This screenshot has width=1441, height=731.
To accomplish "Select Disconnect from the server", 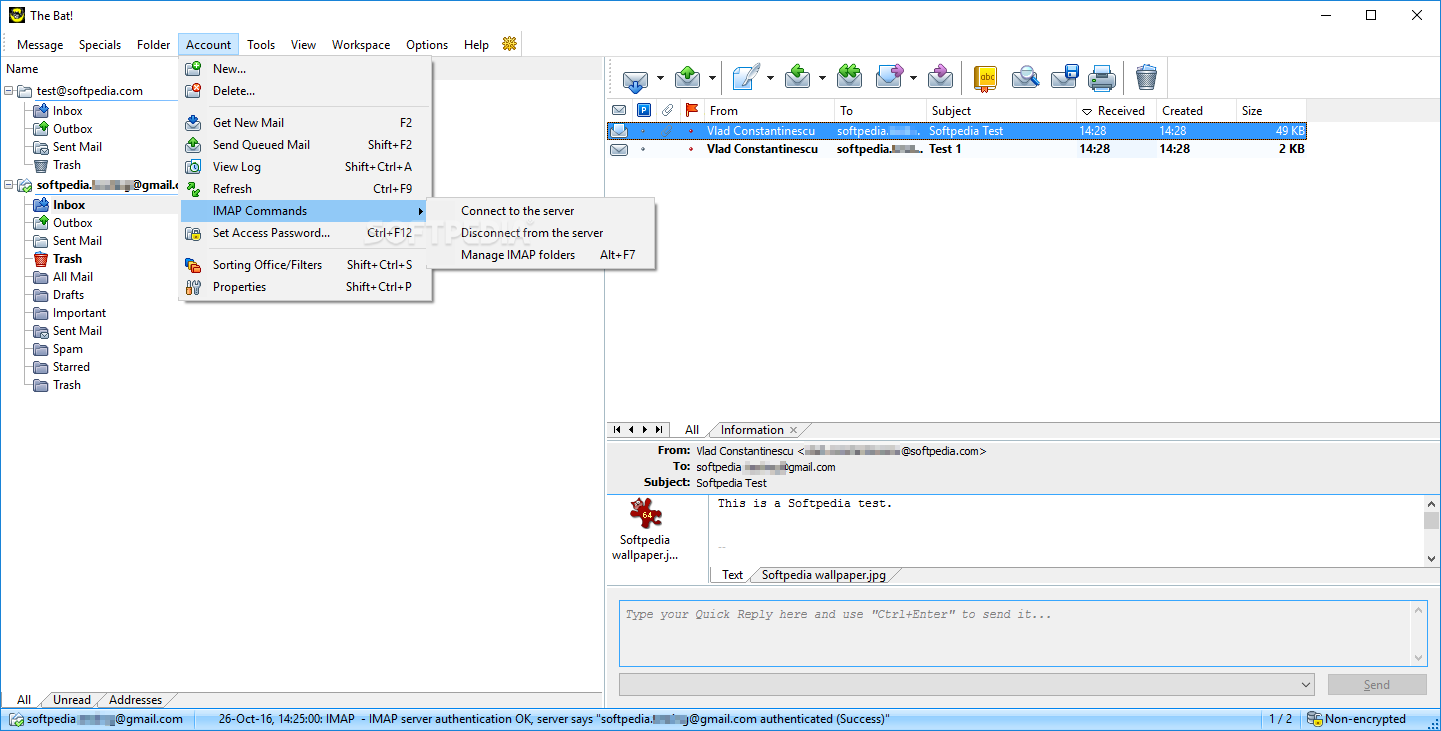I will (540, 233).
